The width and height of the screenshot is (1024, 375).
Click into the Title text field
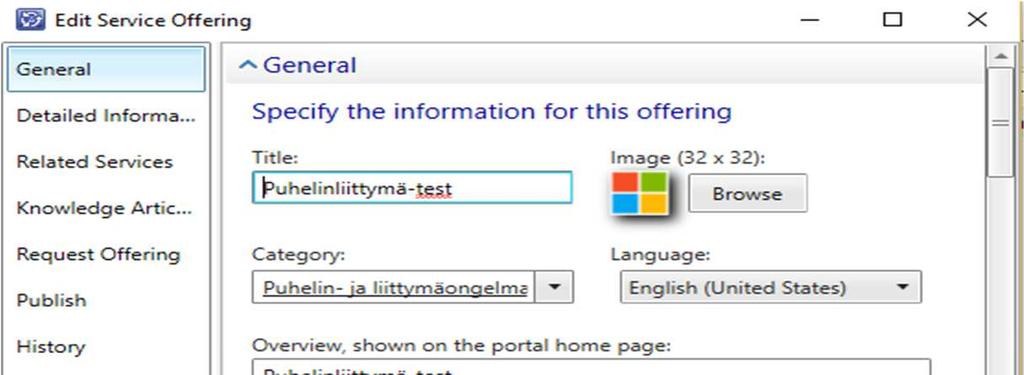(412, 188)
